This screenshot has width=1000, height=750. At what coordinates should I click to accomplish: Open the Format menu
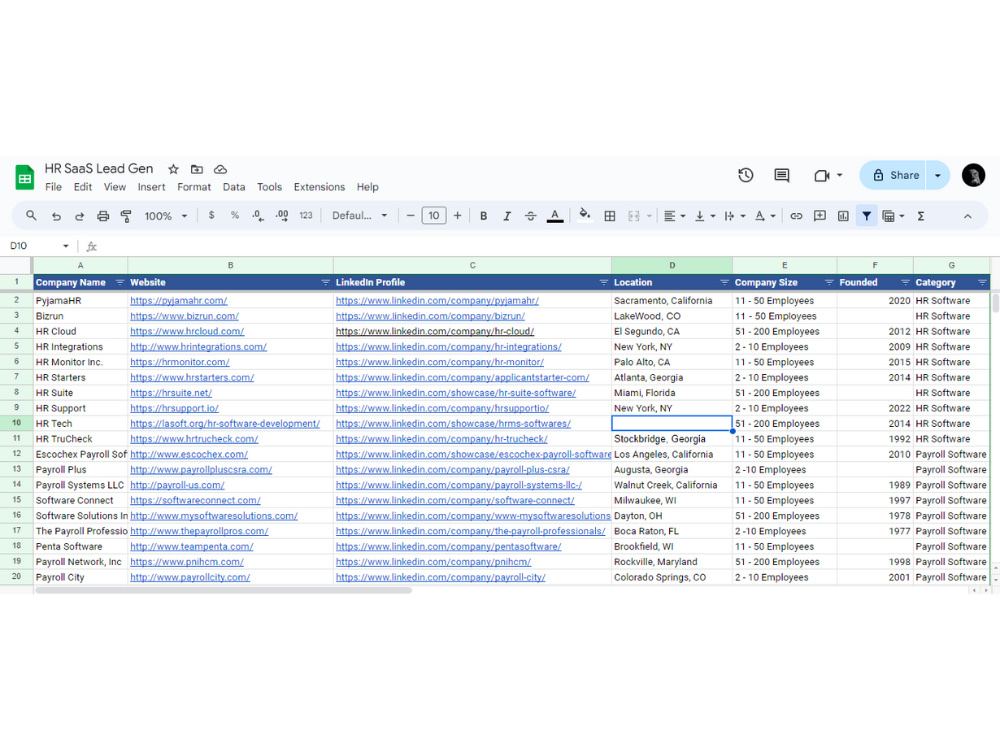pyautogui.click(x=194, y=187)
